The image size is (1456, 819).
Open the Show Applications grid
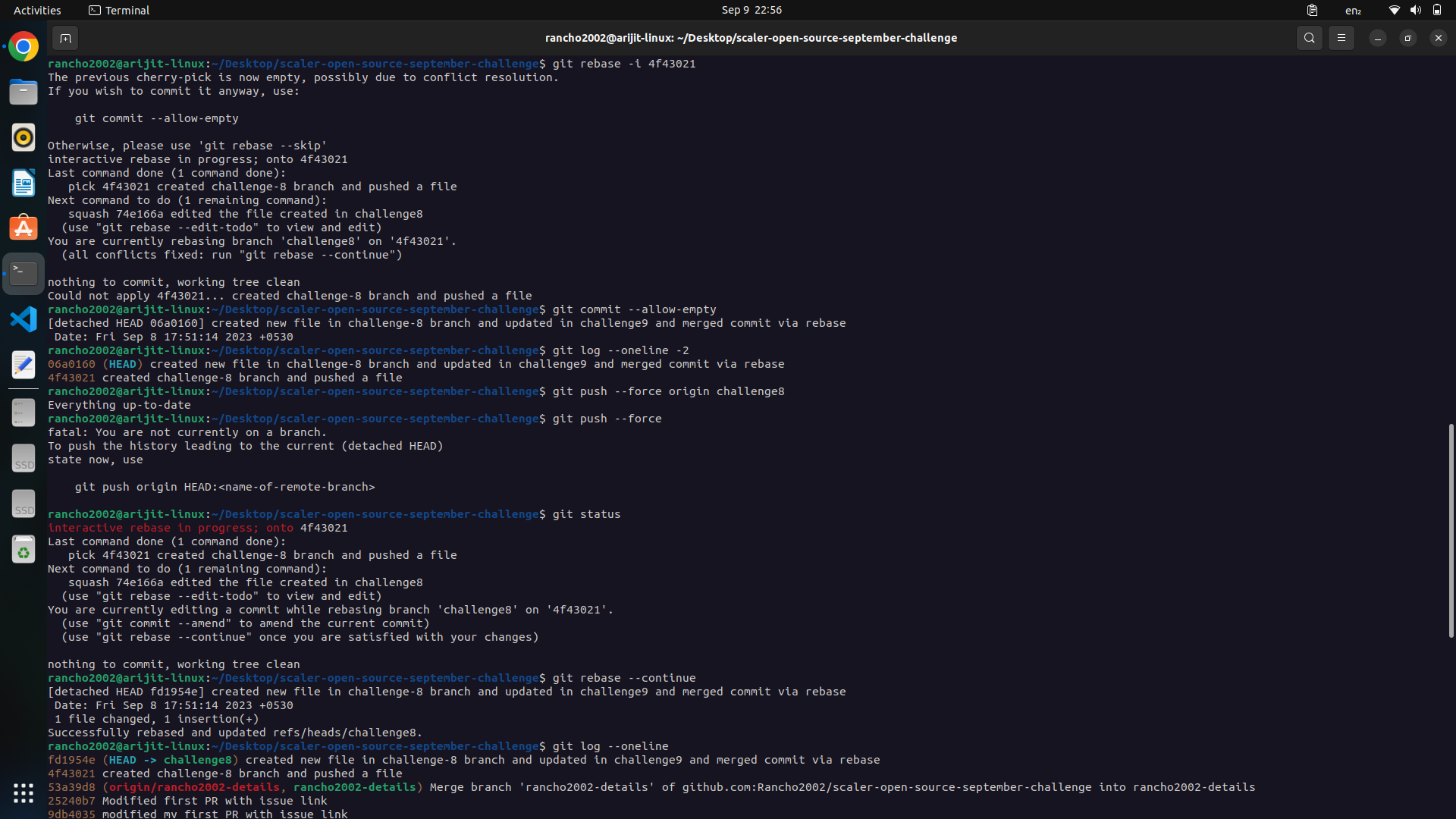(23, 793)
